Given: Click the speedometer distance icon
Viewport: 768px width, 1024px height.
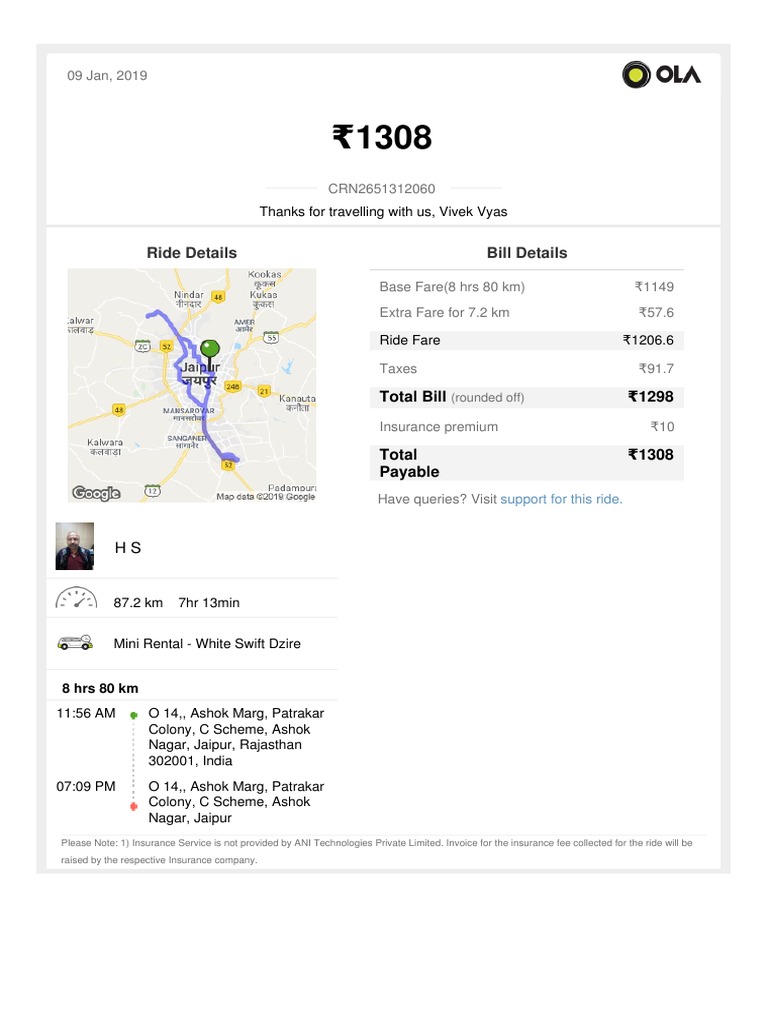Looking at the screenshot, I should pos(75,600).
